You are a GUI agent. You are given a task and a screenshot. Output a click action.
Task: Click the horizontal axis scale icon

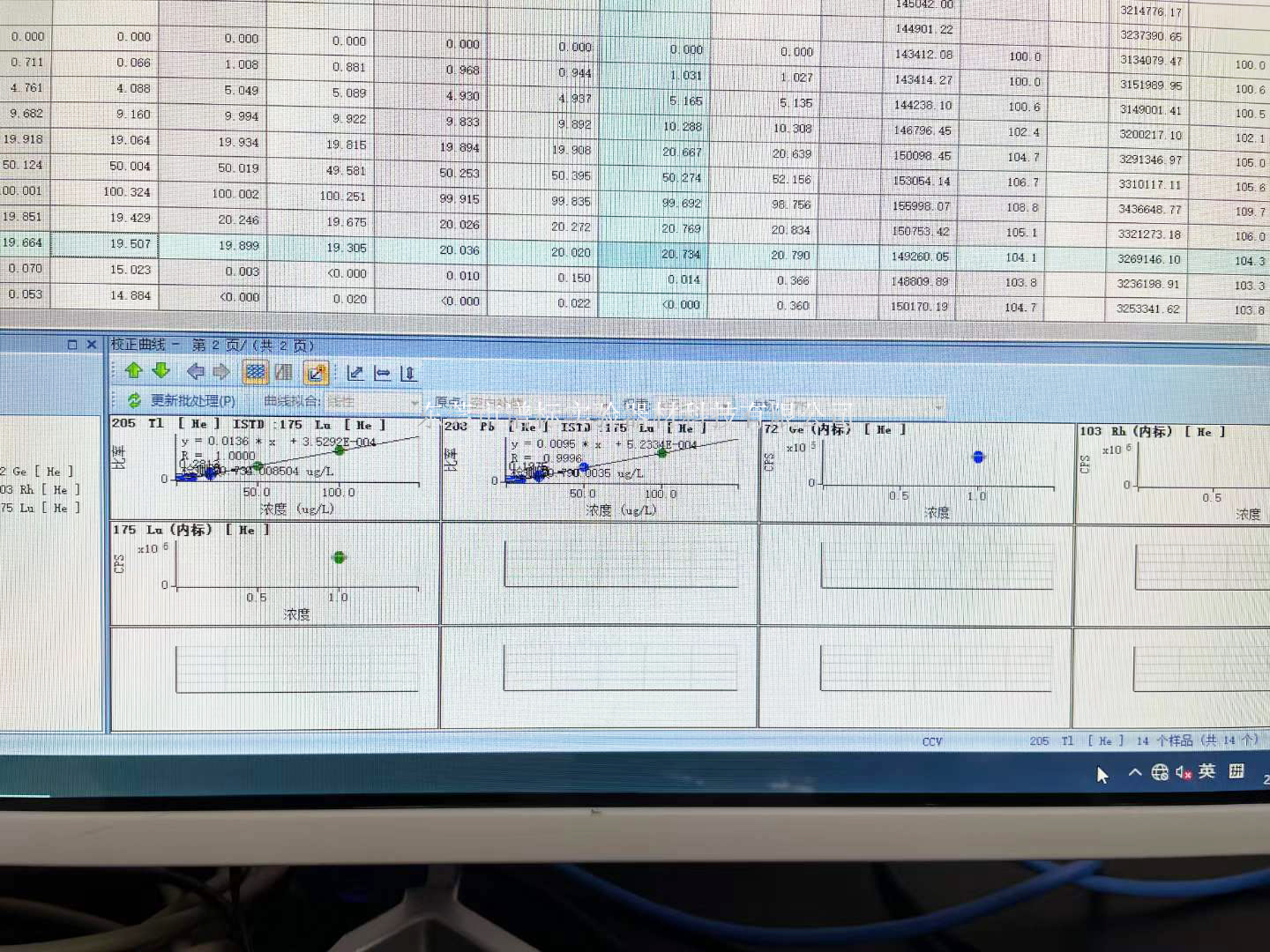382,374
